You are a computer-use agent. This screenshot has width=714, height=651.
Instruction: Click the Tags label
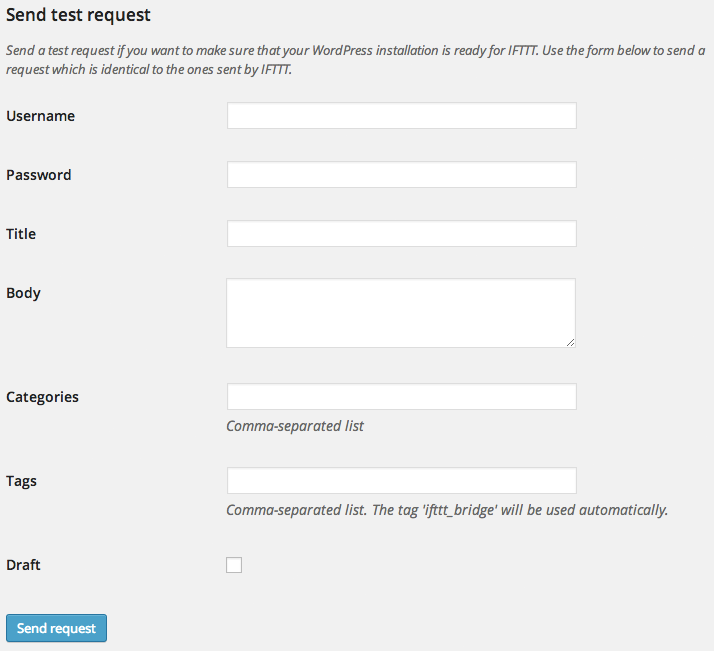(21, 481)
